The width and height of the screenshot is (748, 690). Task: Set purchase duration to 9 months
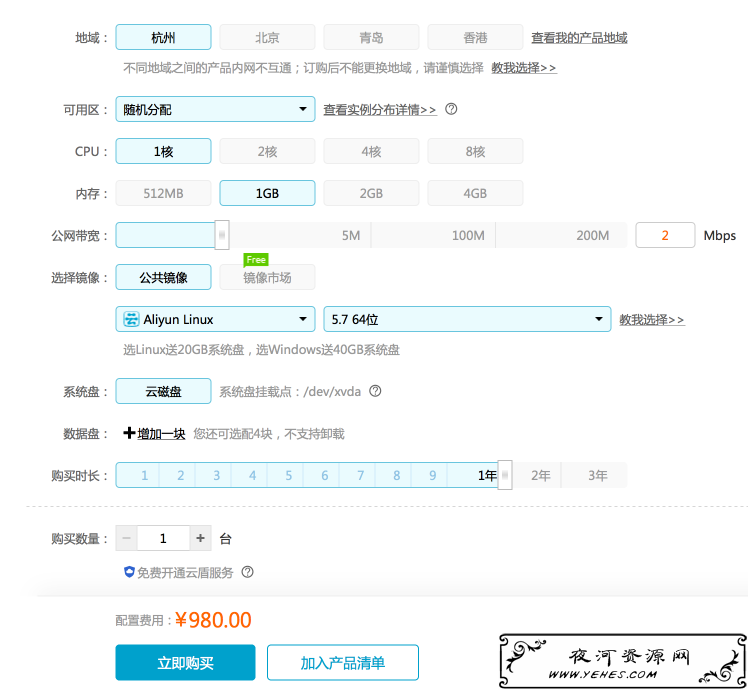tap(432, 475)
